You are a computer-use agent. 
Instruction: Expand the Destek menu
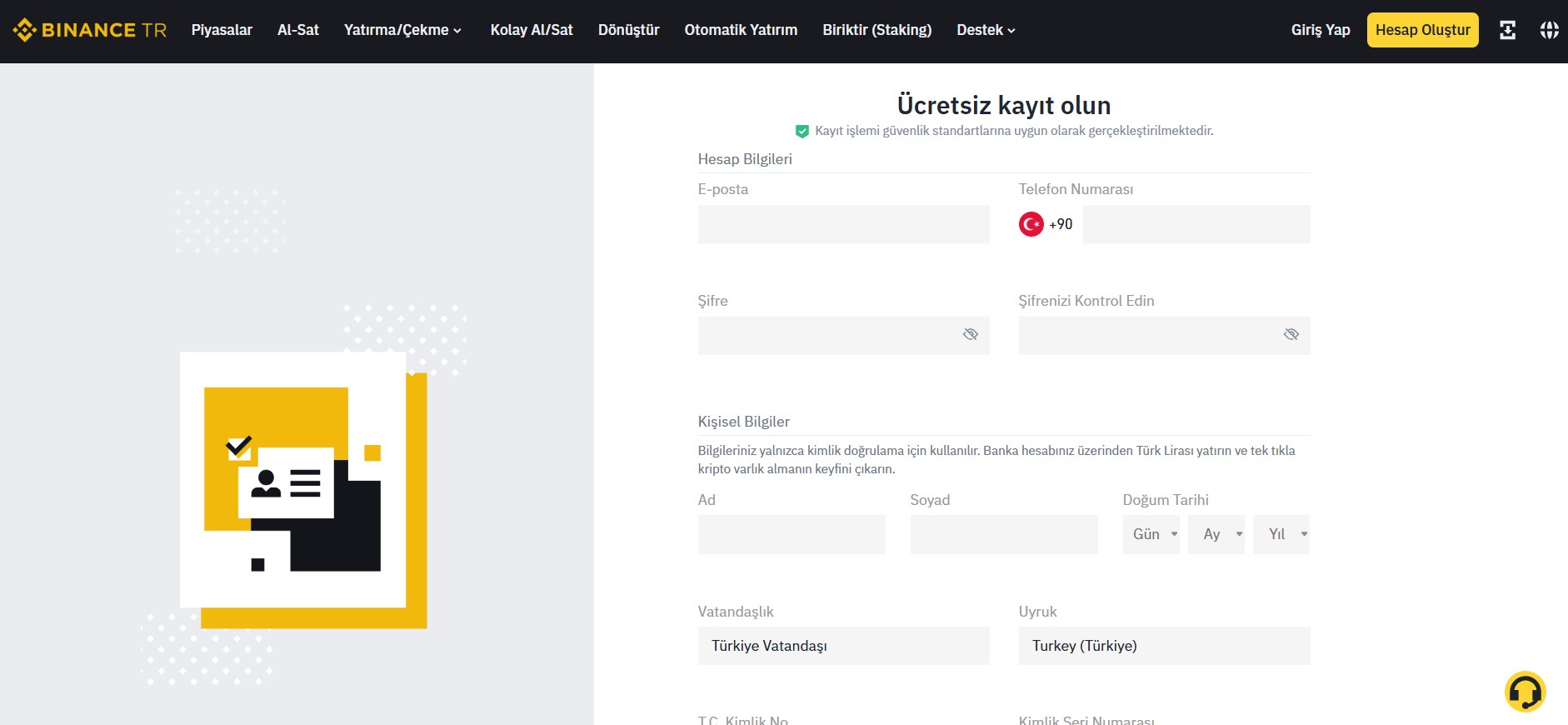[x=986, y=30]
